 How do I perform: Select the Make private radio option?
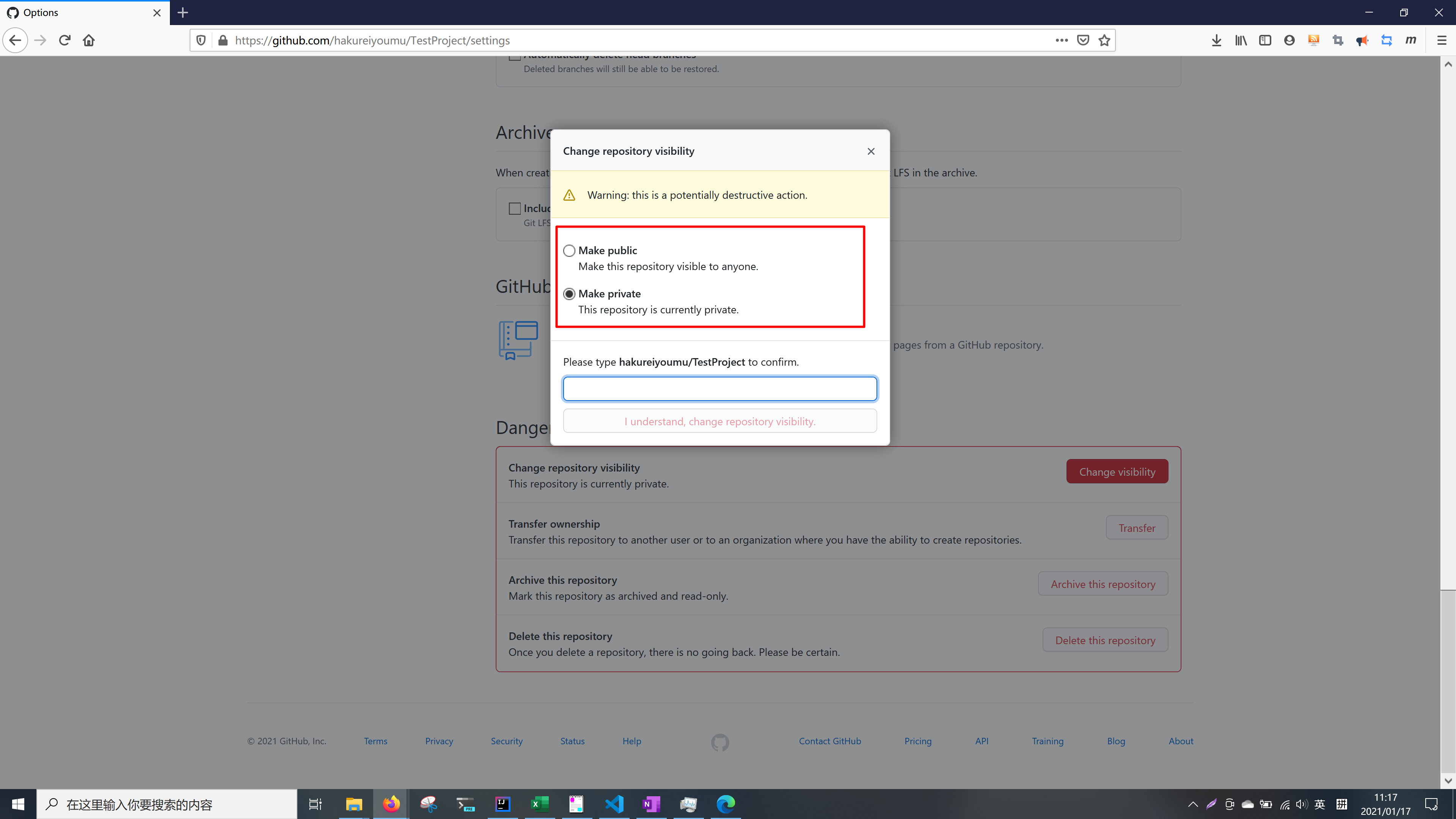[569, 294]
